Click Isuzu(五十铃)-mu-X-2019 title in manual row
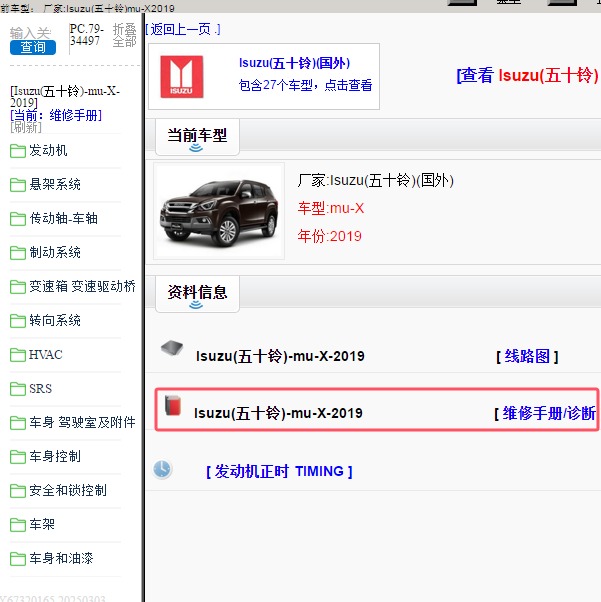Screen dimensions: 601x602 tap(278, 413)
